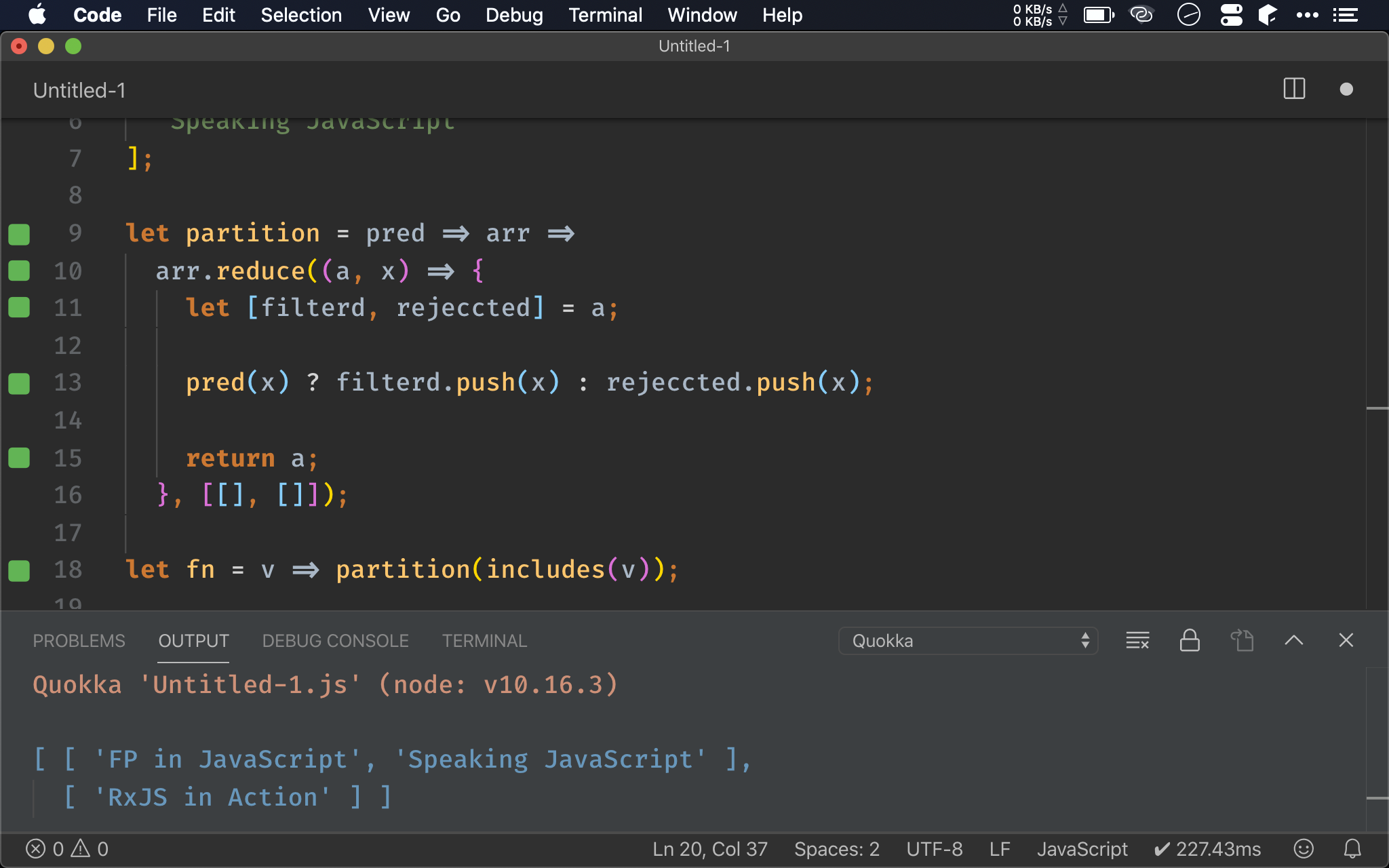Click the cube-shaped app icon in the menu bar

tap(1267, 14)
